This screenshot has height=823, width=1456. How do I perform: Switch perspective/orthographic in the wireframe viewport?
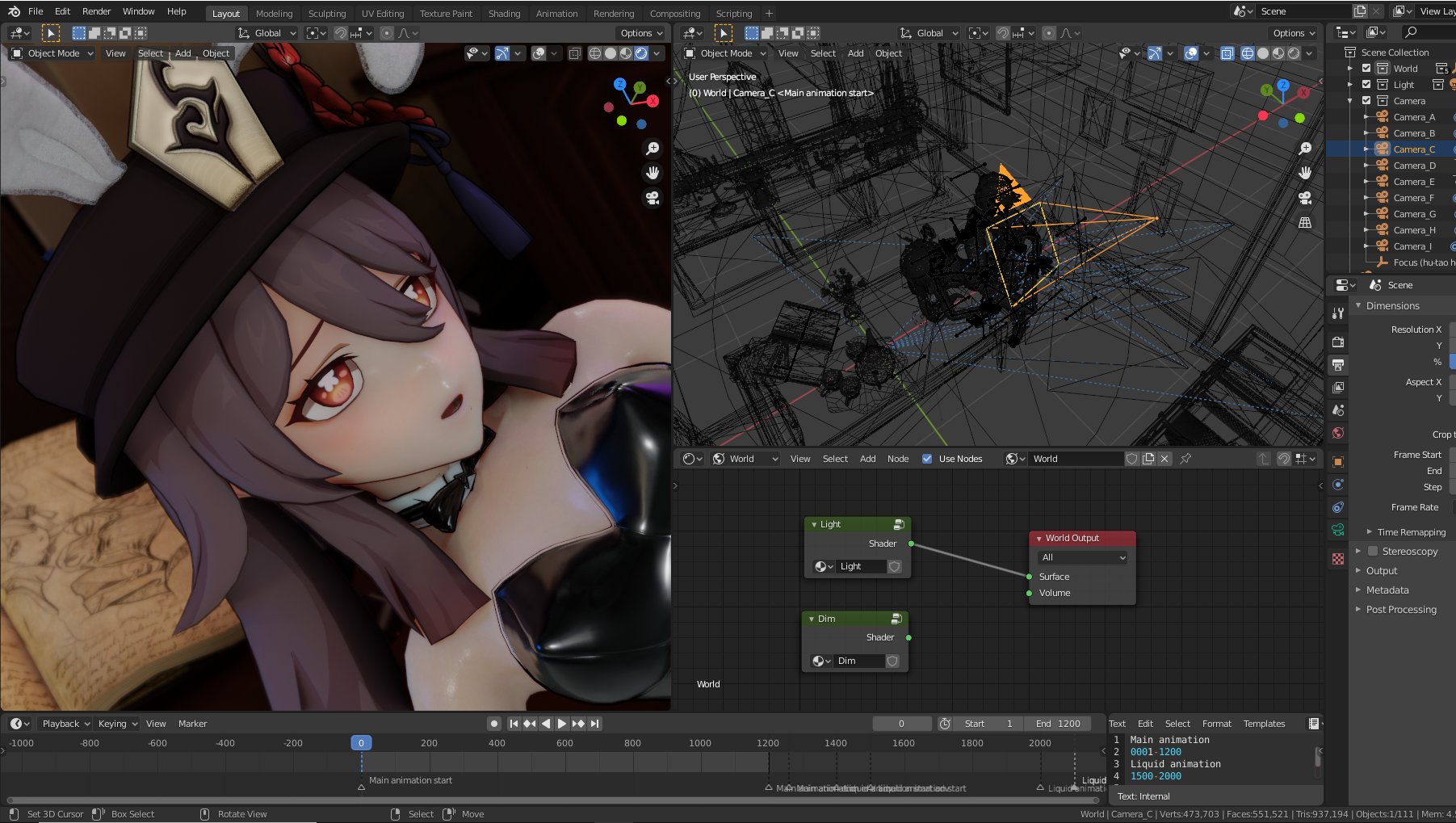pos(1305,223)
